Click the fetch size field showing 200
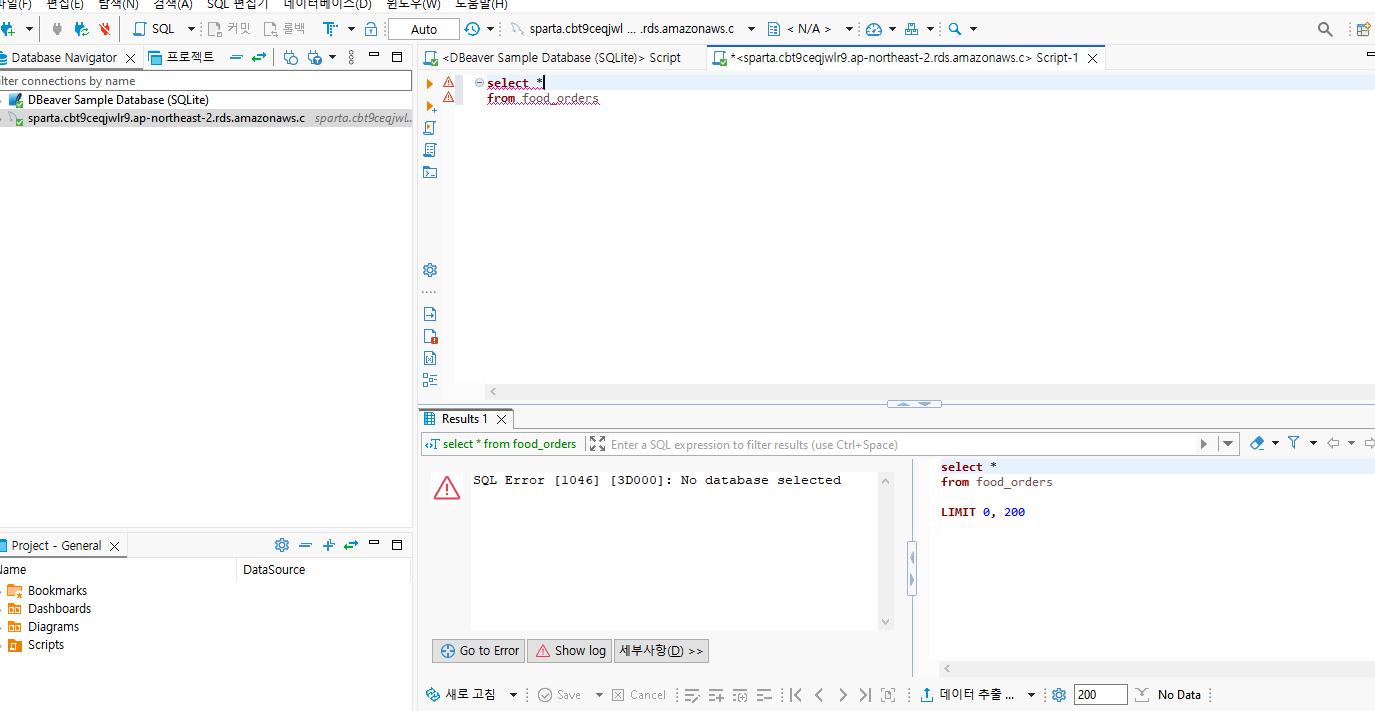Screen dimensions: 1375x711 tap(1100, 695)
